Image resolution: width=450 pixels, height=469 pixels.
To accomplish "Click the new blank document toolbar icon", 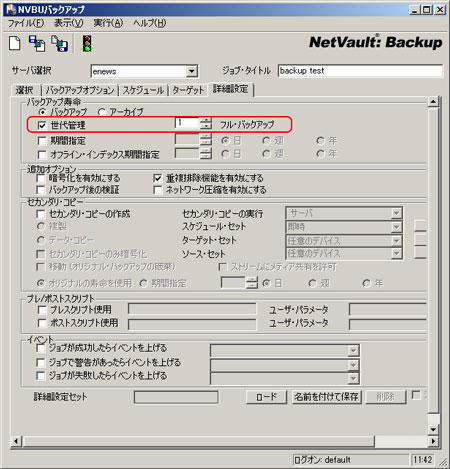I will pyautogui.click(x=15, y=43).
